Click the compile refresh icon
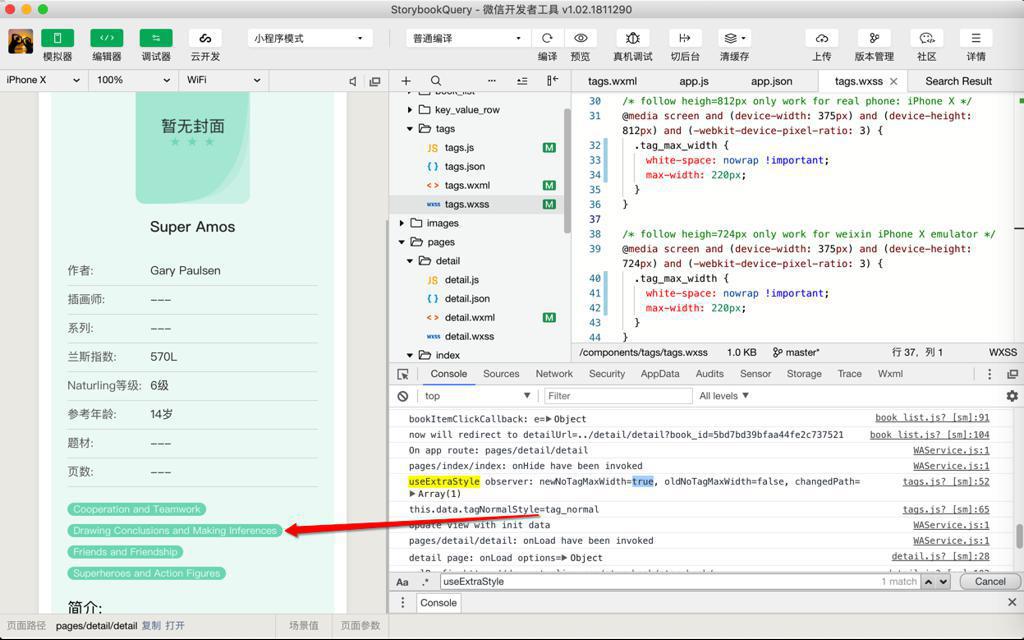The height and width of the screenshot is (640, 1024). click(x=547, y=38)
